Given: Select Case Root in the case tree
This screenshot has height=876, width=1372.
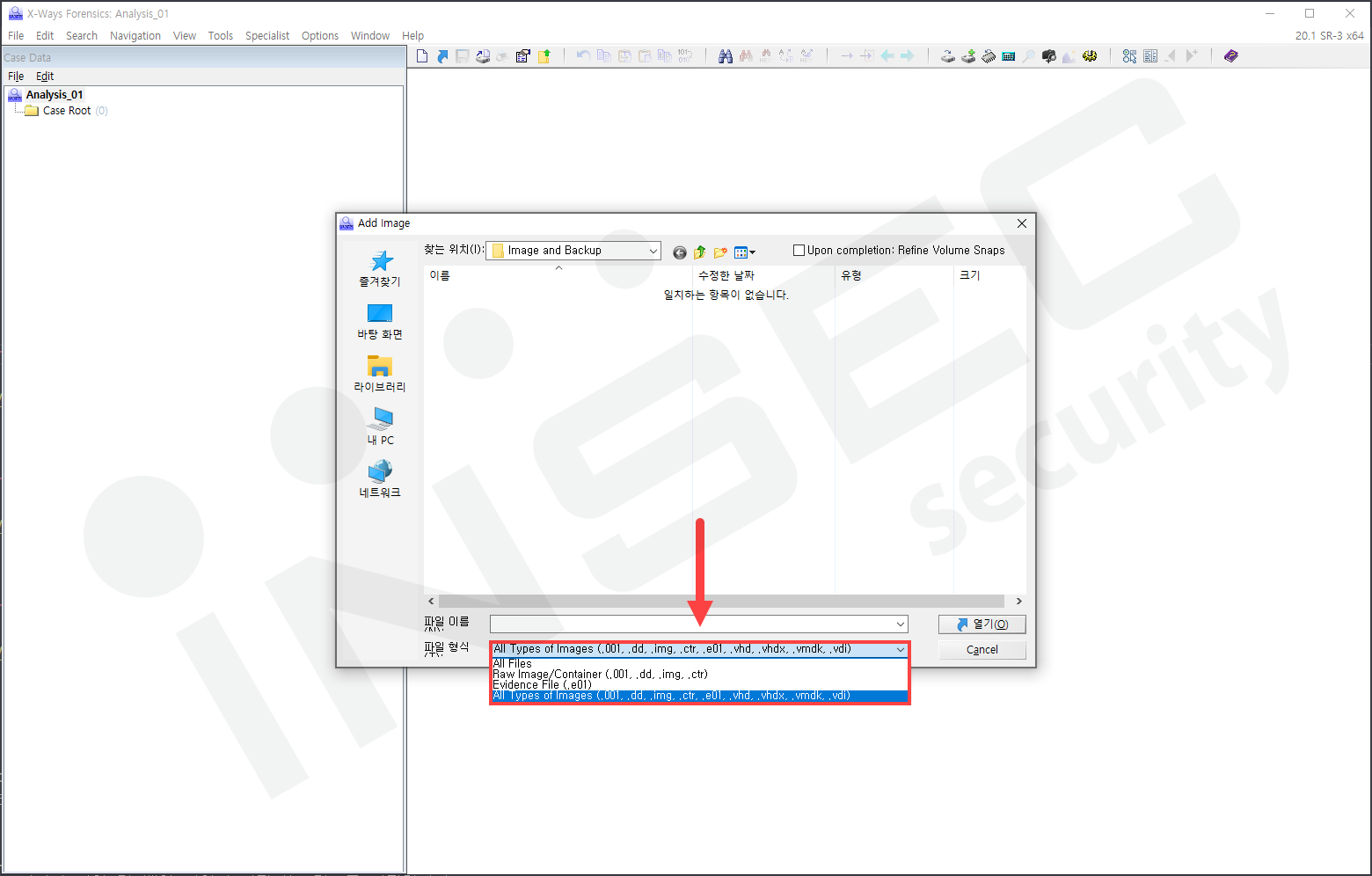Looking at the screenshot, I should click(x=67, y=111).
